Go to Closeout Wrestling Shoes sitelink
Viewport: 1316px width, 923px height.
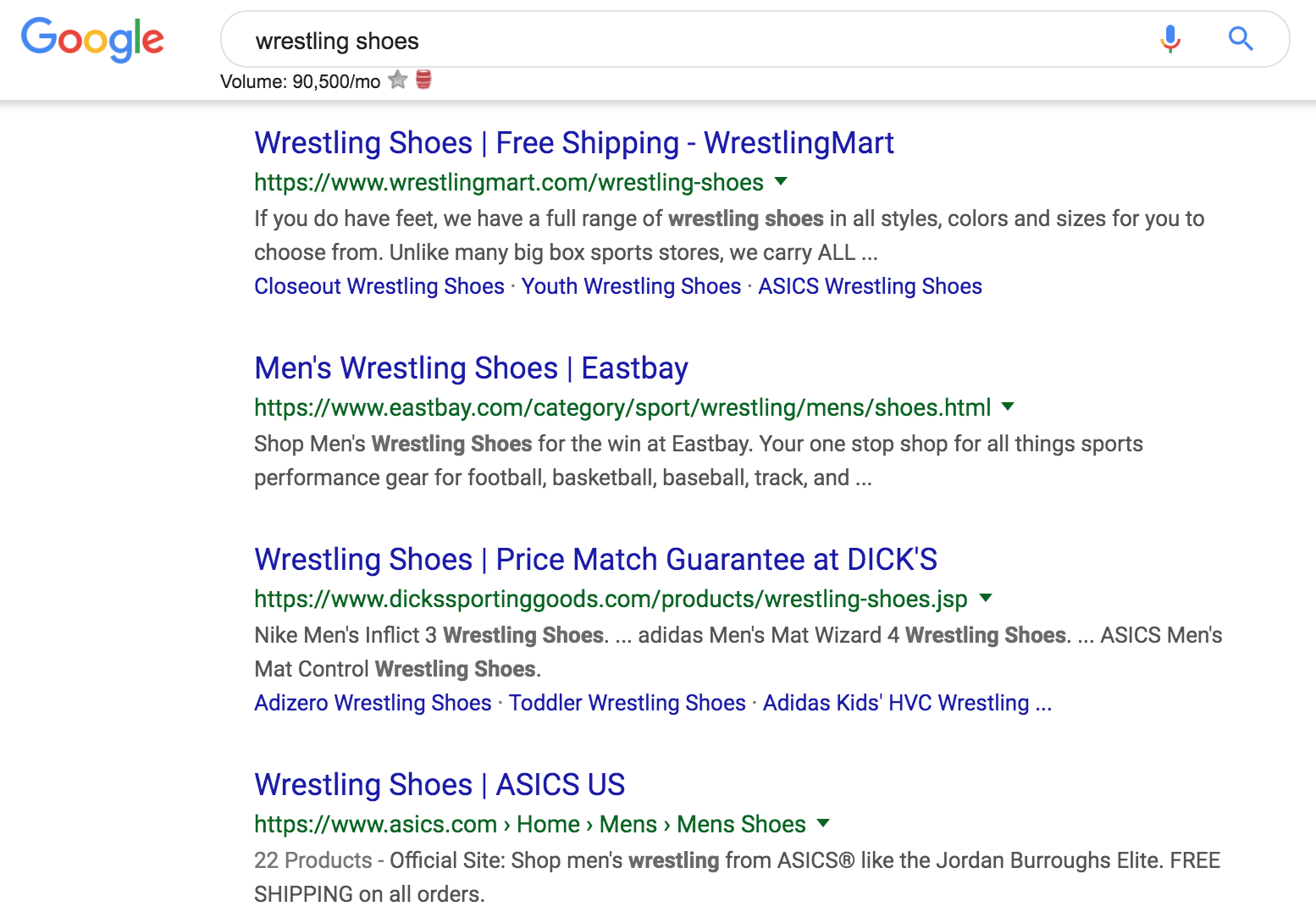point(379,286)
